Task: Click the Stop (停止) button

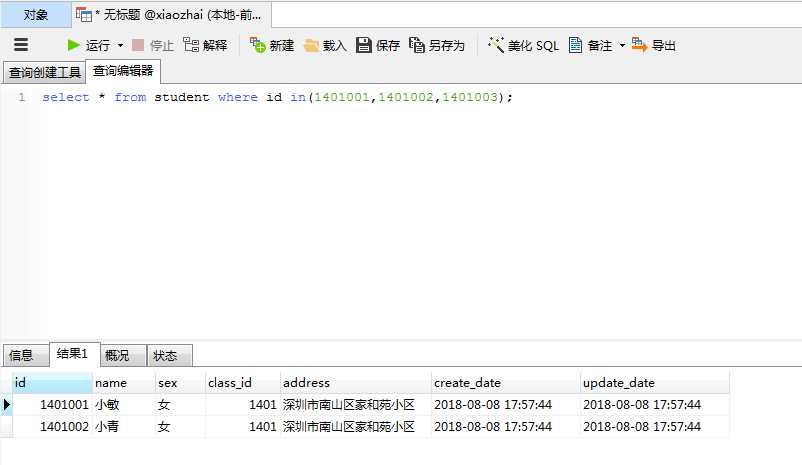Action: (x=153, y=46)
